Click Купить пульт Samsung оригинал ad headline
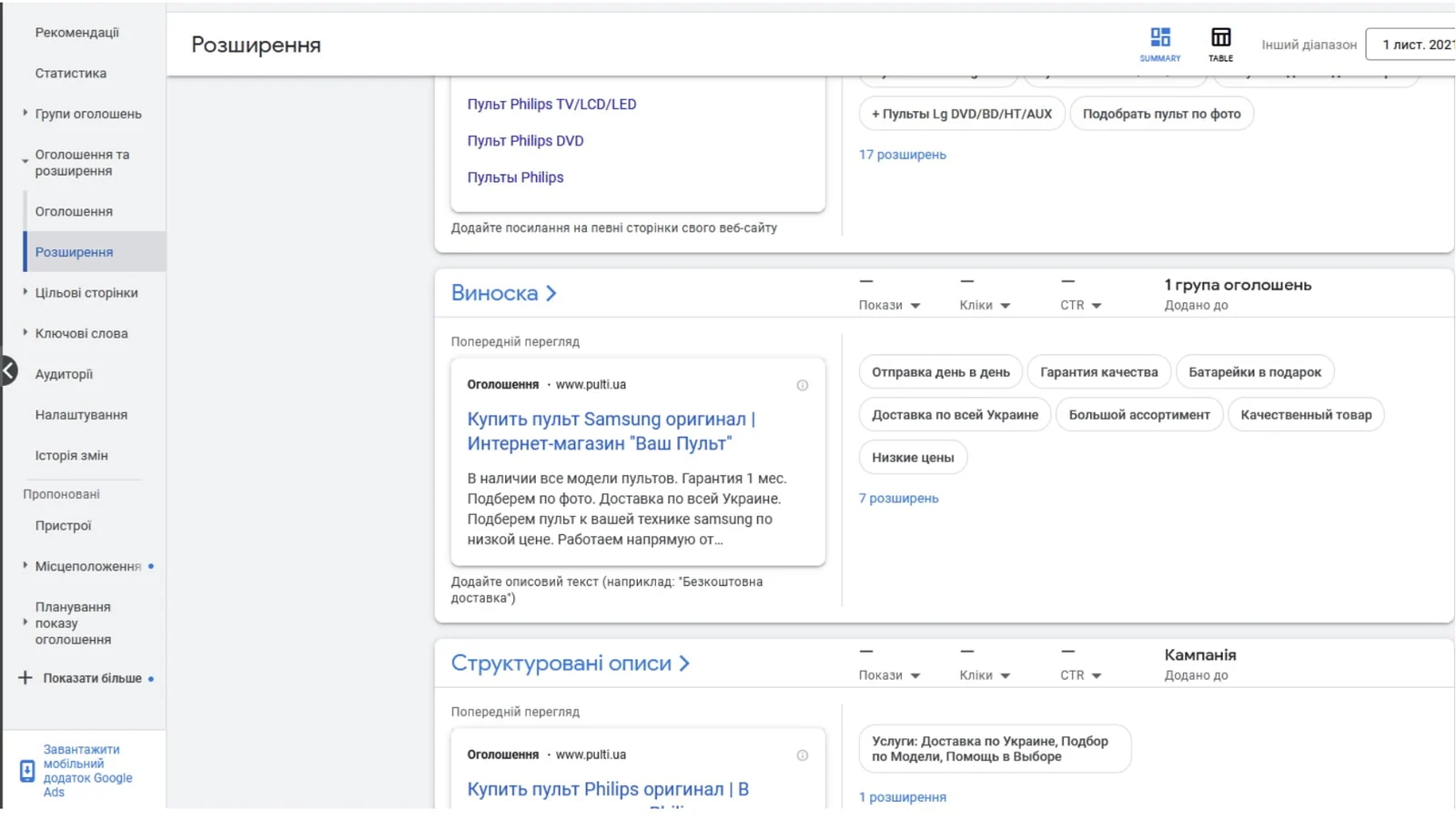The image size is (1456, 820). [x=611, y=431]
